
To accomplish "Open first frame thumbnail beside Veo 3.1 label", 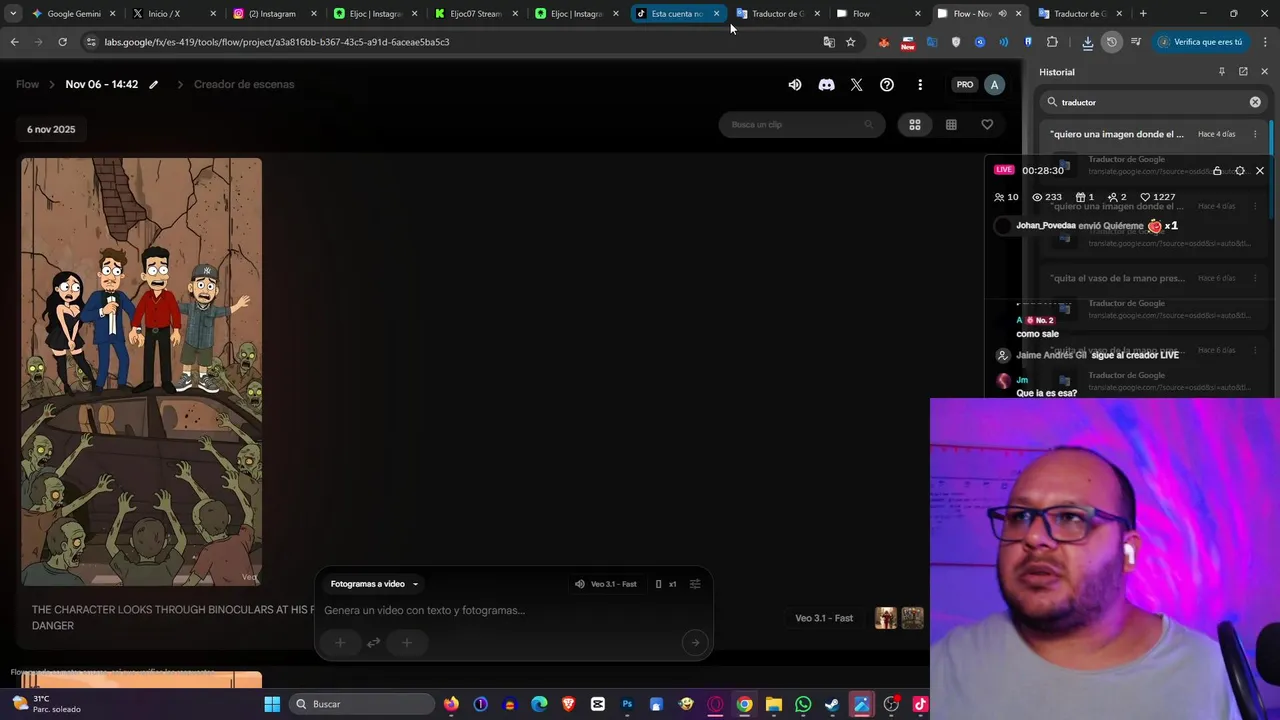I will [885, 618].
